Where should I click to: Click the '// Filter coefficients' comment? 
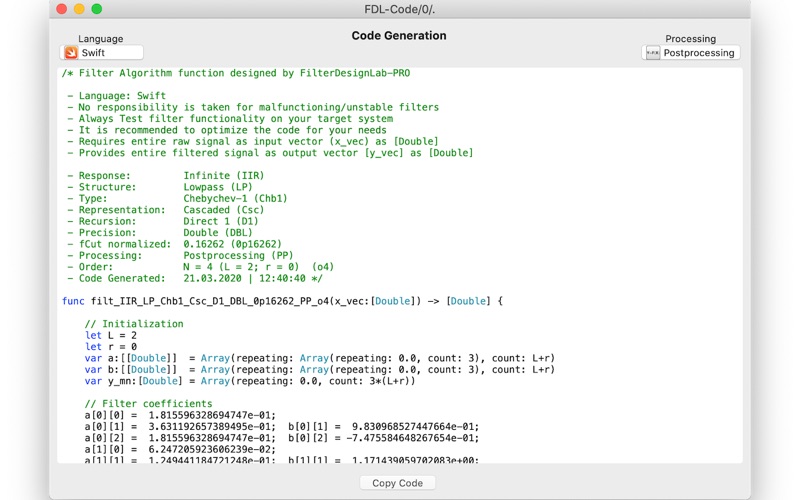pos(148,404)
